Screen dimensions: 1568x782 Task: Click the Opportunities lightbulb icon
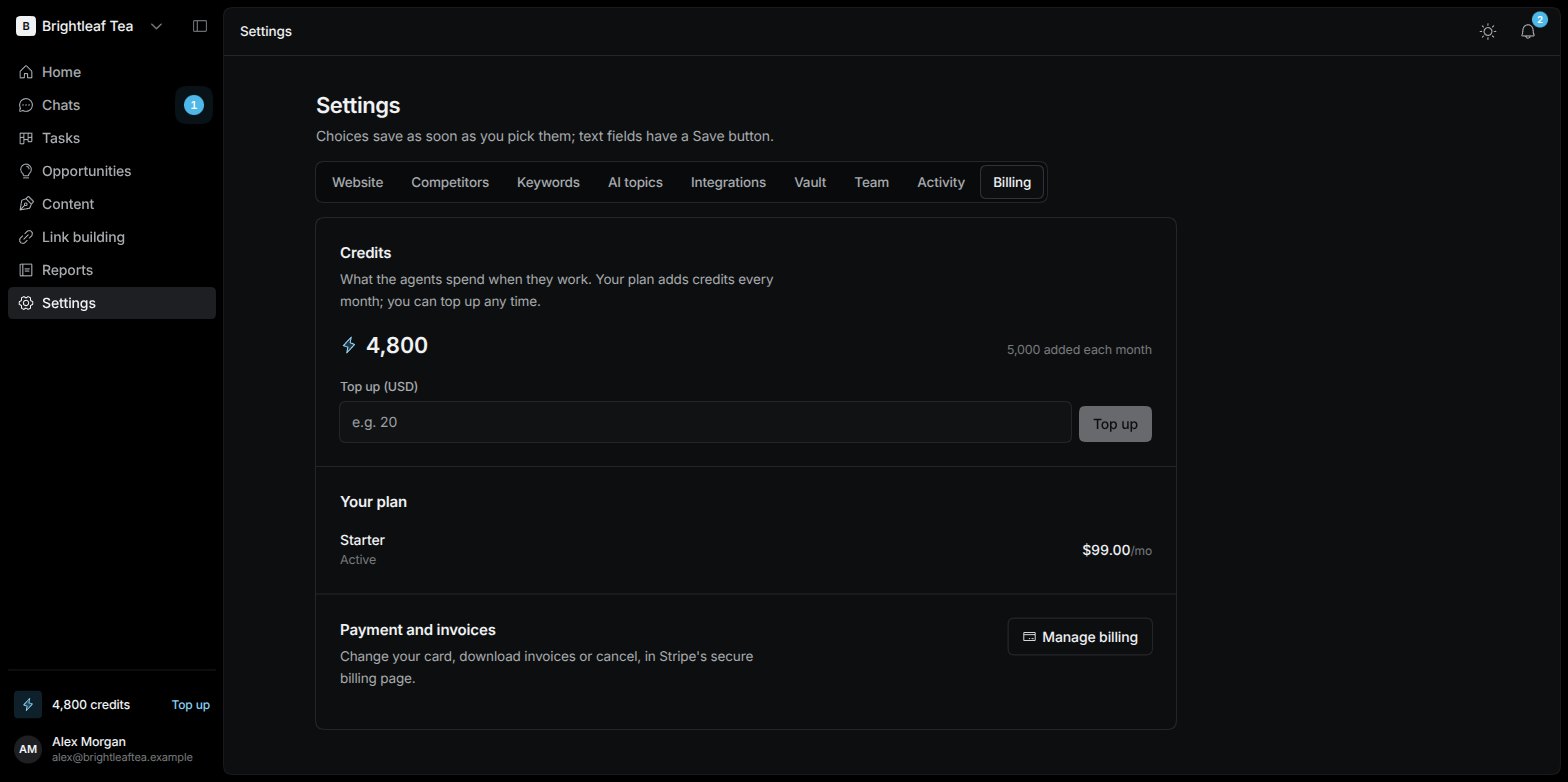click(26, 171)
